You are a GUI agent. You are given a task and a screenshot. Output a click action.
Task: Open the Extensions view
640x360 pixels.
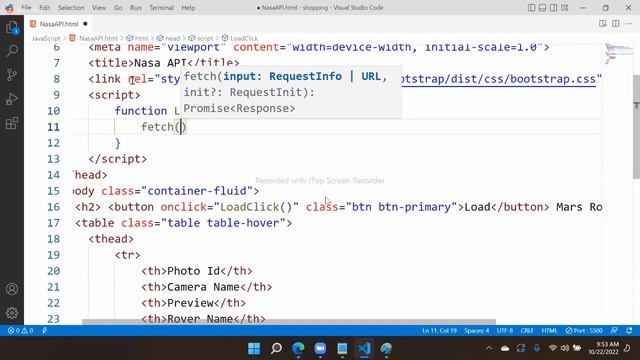click(x=12, y=123)
